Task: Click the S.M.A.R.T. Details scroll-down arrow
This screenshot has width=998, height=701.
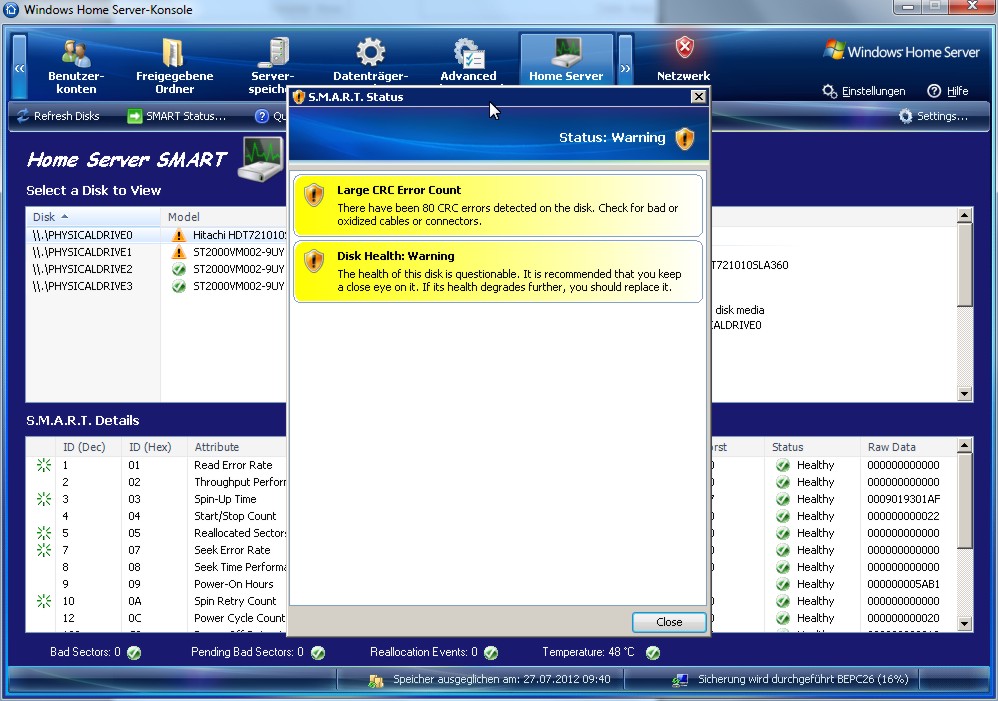Action: [x=964, y=624]
